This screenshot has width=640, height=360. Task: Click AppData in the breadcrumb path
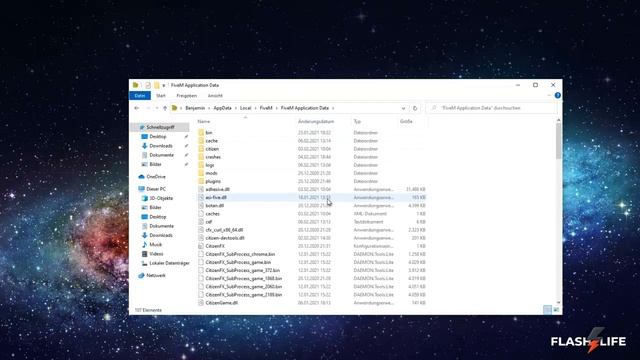pos(222,108)
